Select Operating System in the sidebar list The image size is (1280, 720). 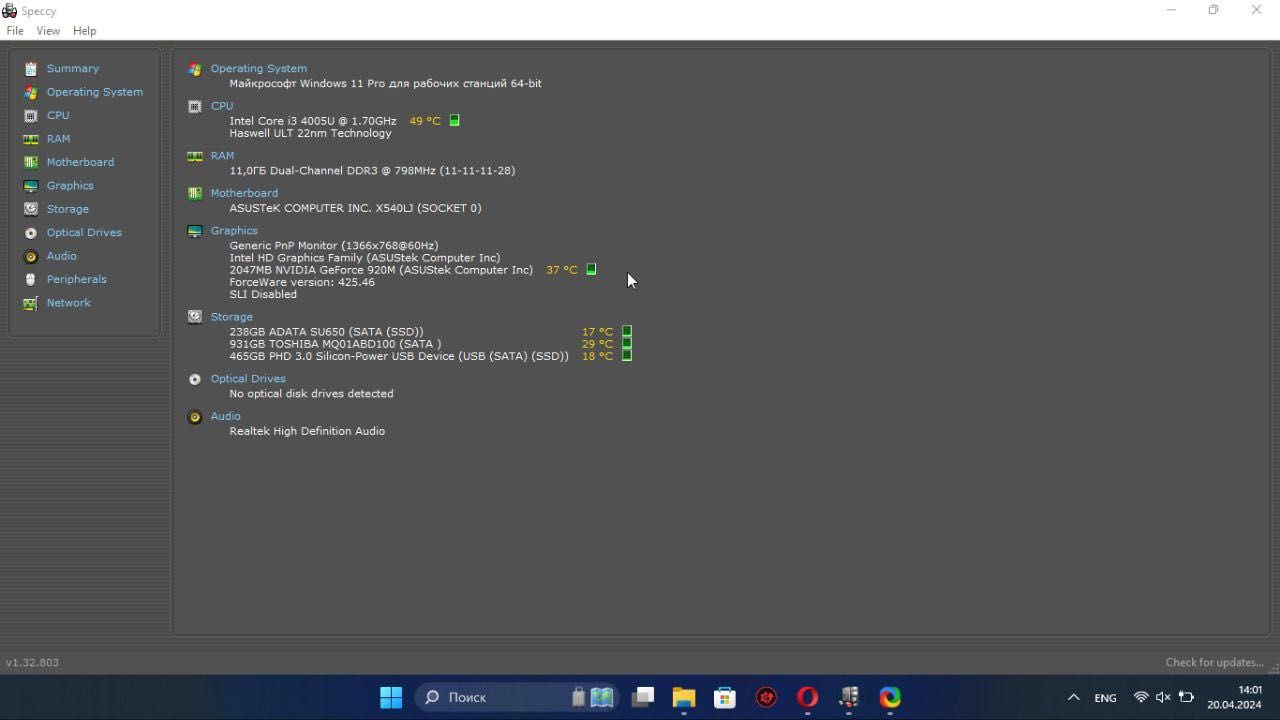pyautogui.click(x=94, y=92)
